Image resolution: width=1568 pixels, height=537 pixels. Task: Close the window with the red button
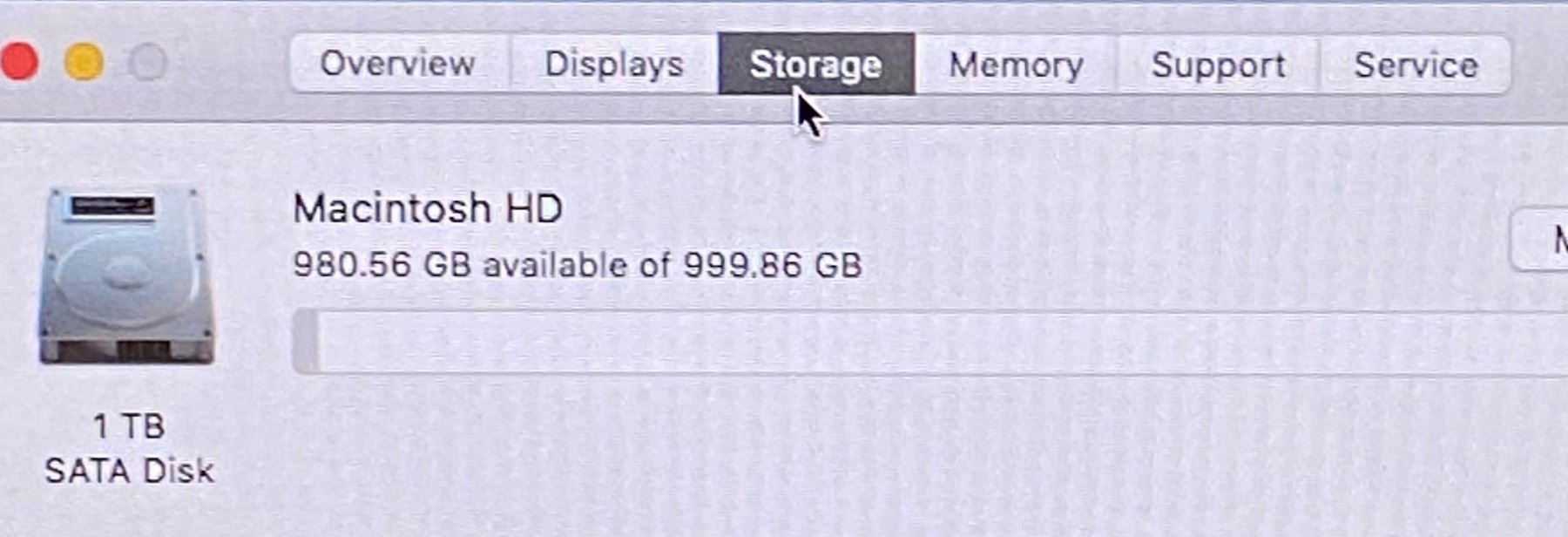(18, 63)
